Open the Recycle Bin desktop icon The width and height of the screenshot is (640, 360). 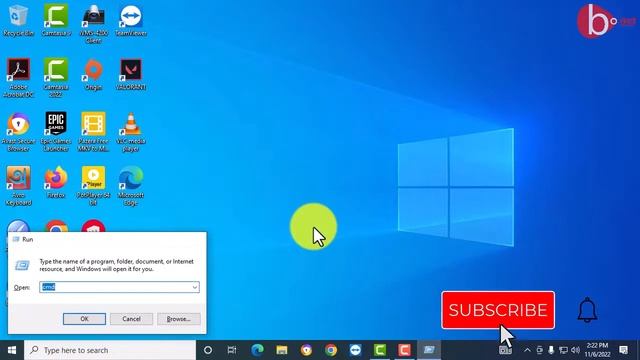pos(18,20)
